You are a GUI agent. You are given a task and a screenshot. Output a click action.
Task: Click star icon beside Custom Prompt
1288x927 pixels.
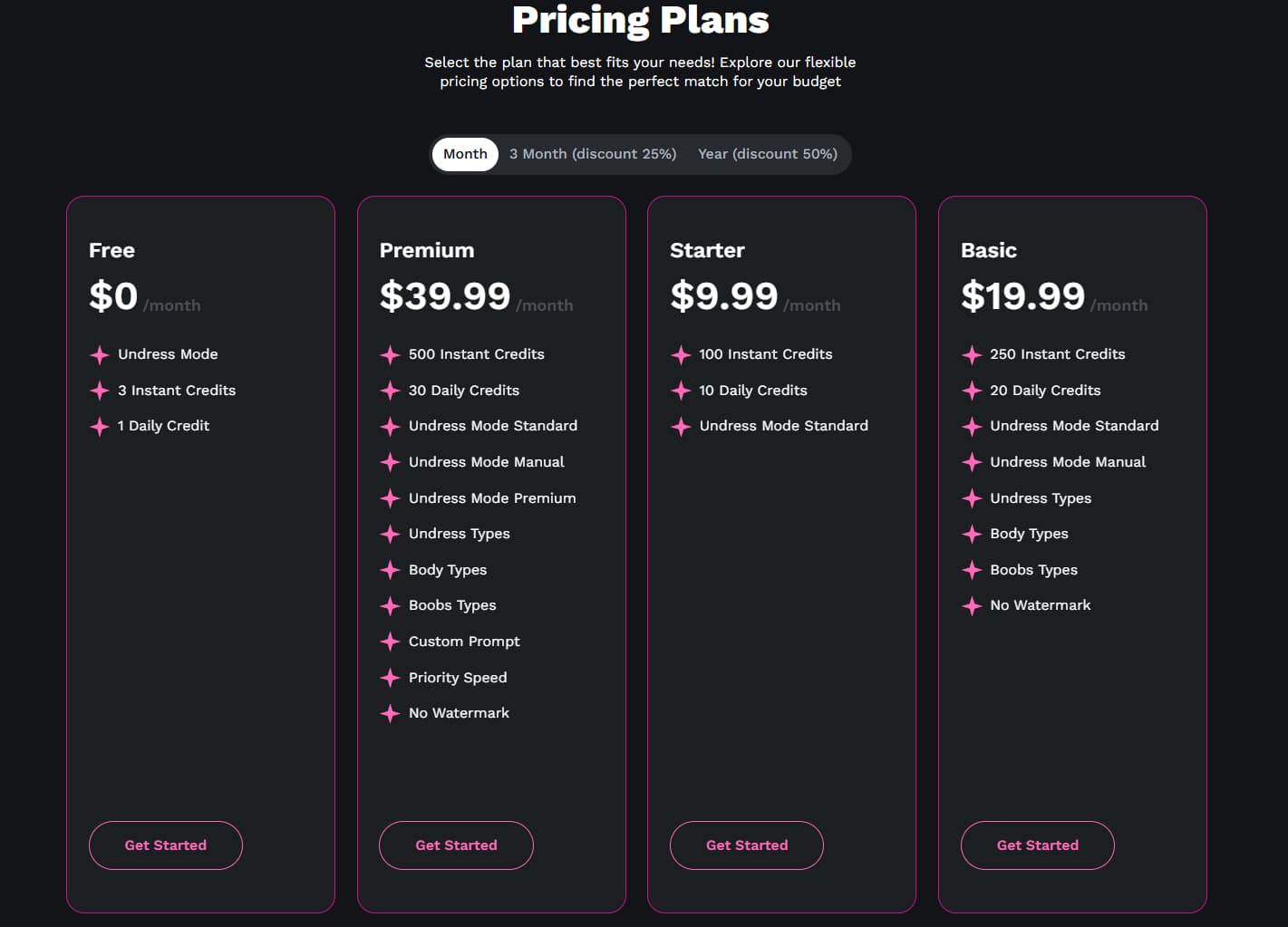390,642
